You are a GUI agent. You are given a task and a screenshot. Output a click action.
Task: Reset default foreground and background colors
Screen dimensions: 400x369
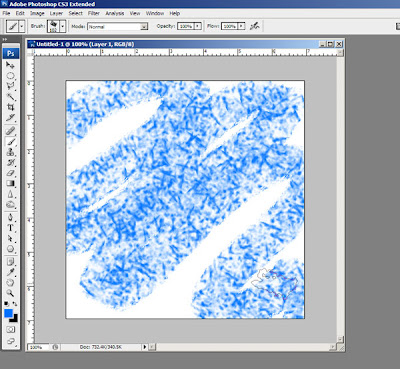pyautogui.click(x=6, y=304)
